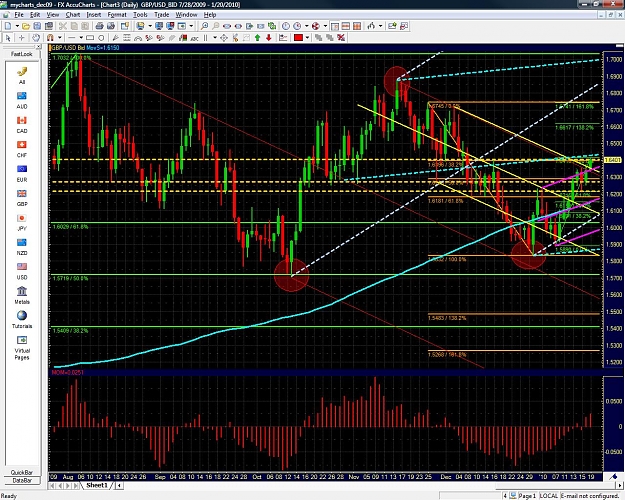This screenshot has height=500, width=625.
Task: Select CAD currency in FastLook panel
Action: tap(22, 124)
